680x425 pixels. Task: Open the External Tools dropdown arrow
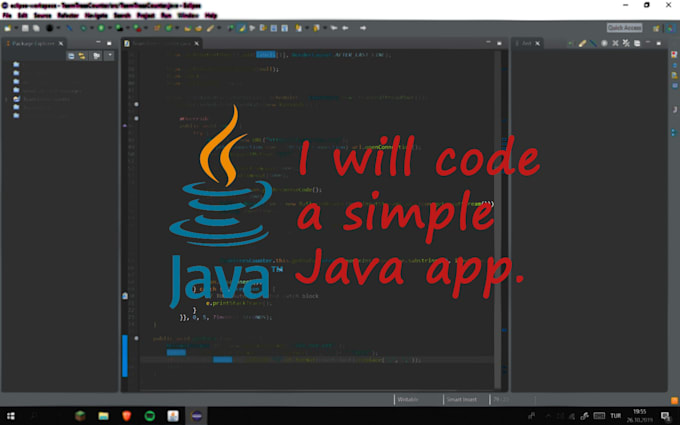[x=146, y=28]
